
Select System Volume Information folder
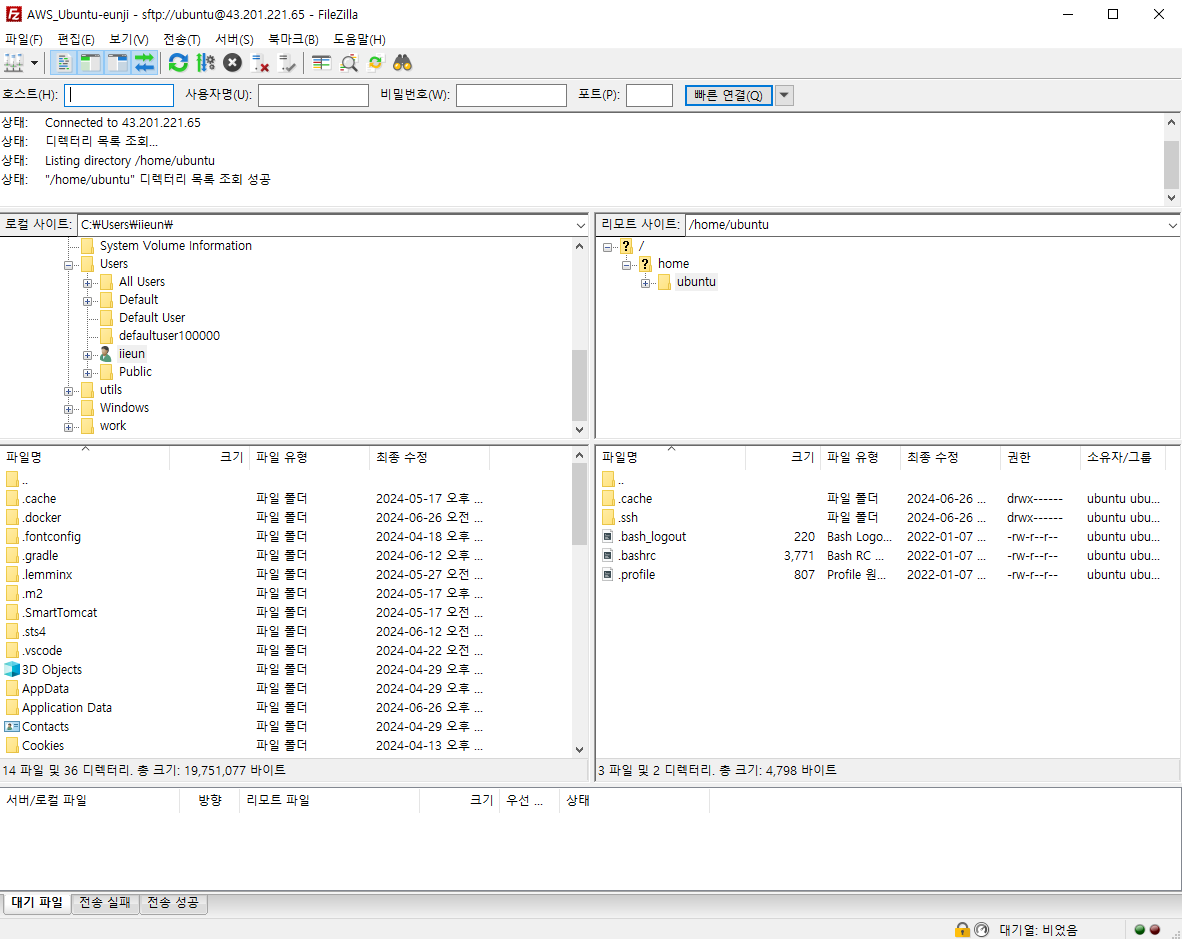click(x=176, y=246)
